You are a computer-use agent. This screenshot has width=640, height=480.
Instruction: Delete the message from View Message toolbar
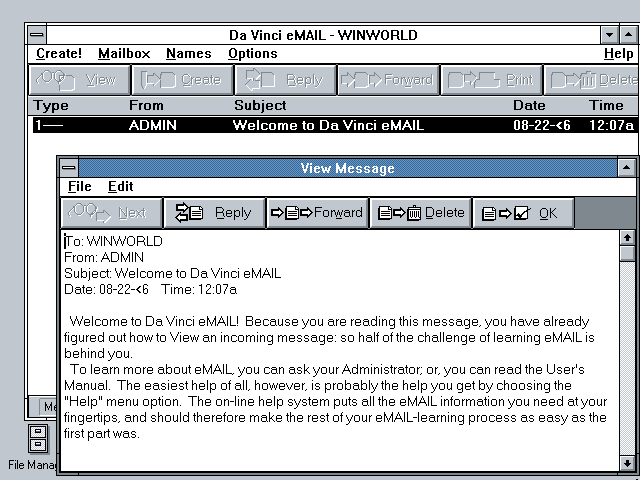coord(420,213)
